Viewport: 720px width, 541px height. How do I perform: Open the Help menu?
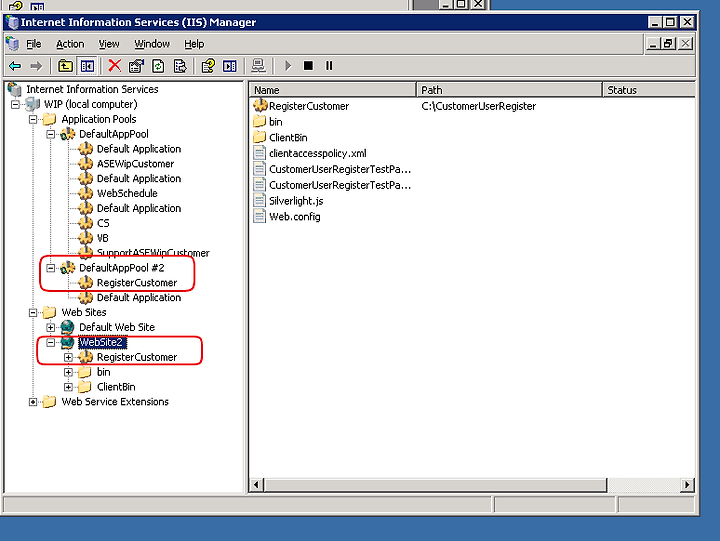[194, 44]
